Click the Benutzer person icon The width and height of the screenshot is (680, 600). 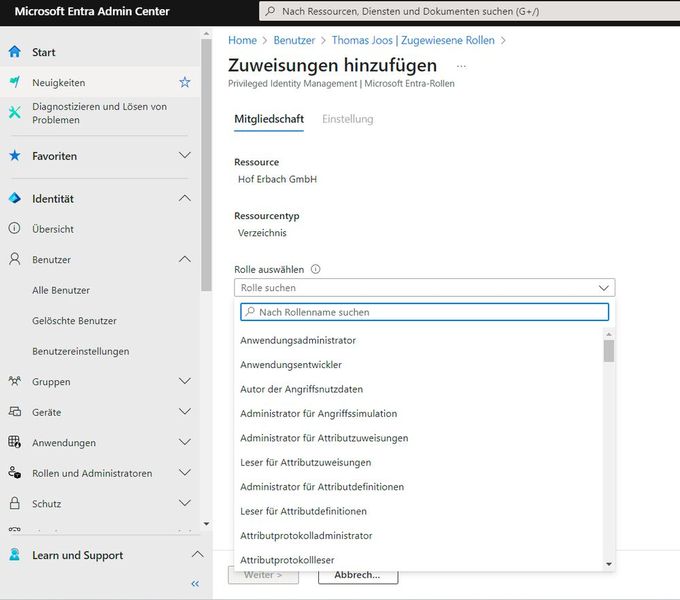click(14, 259)
